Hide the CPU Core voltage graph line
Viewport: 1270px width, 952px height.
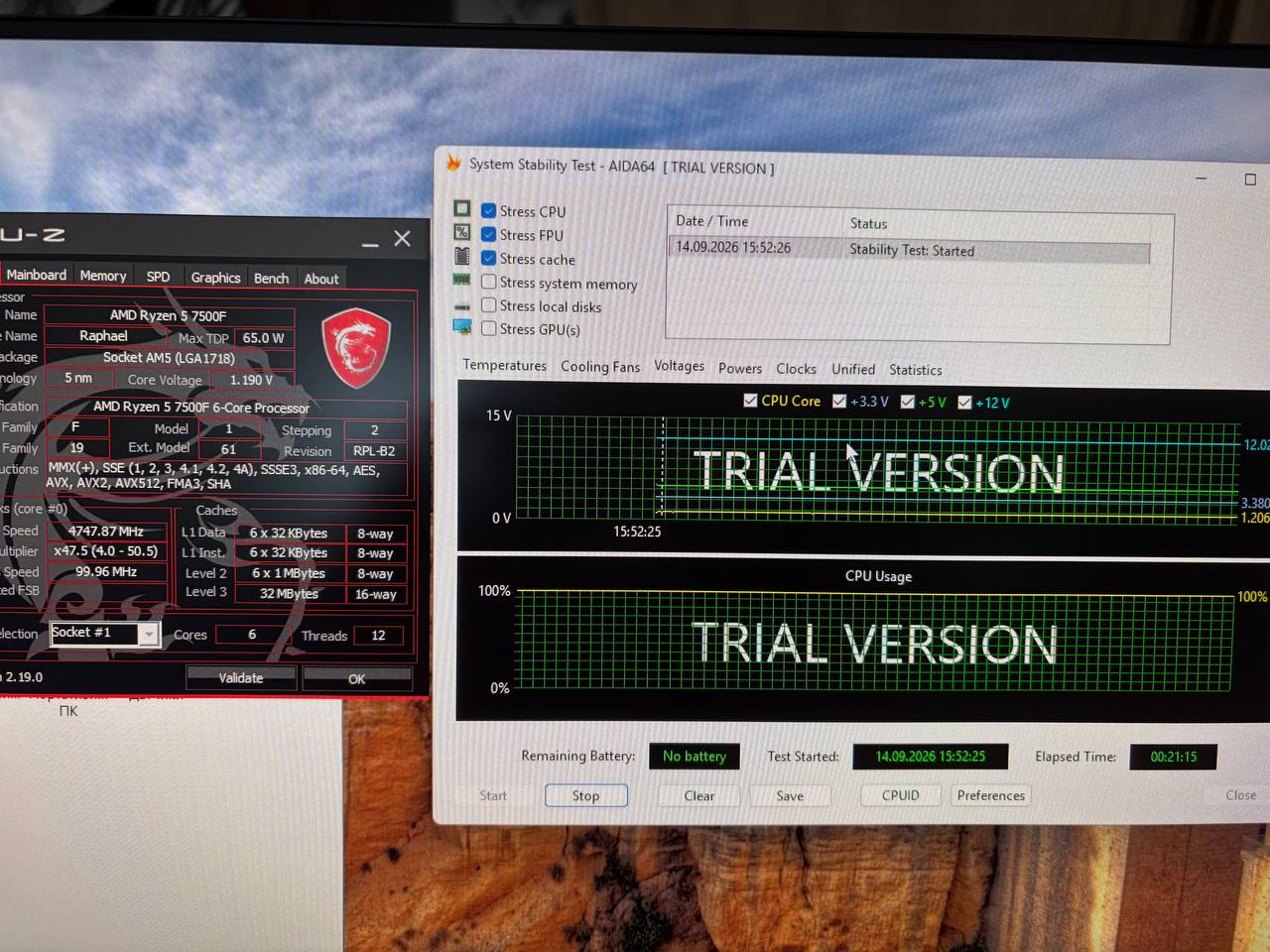click(750, 401)
